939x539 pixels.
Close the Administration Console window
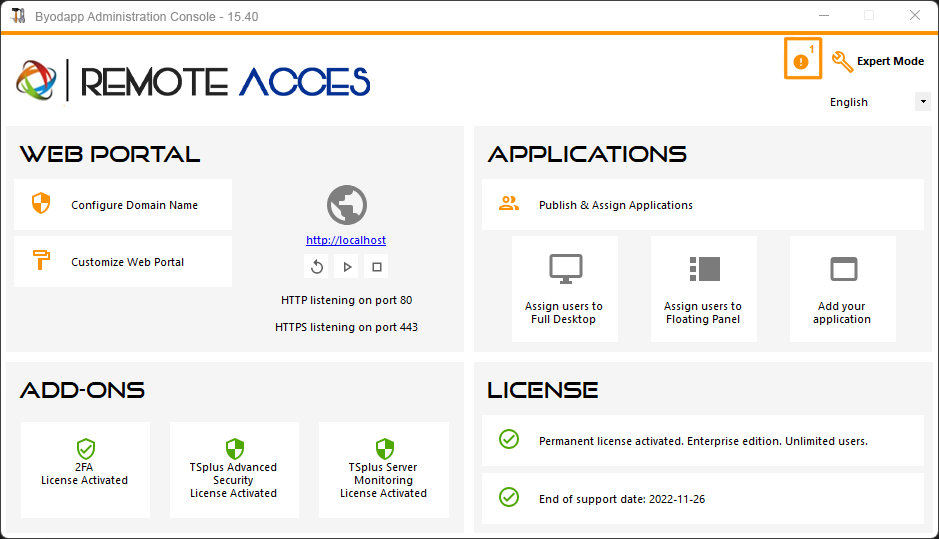[915, 16]
